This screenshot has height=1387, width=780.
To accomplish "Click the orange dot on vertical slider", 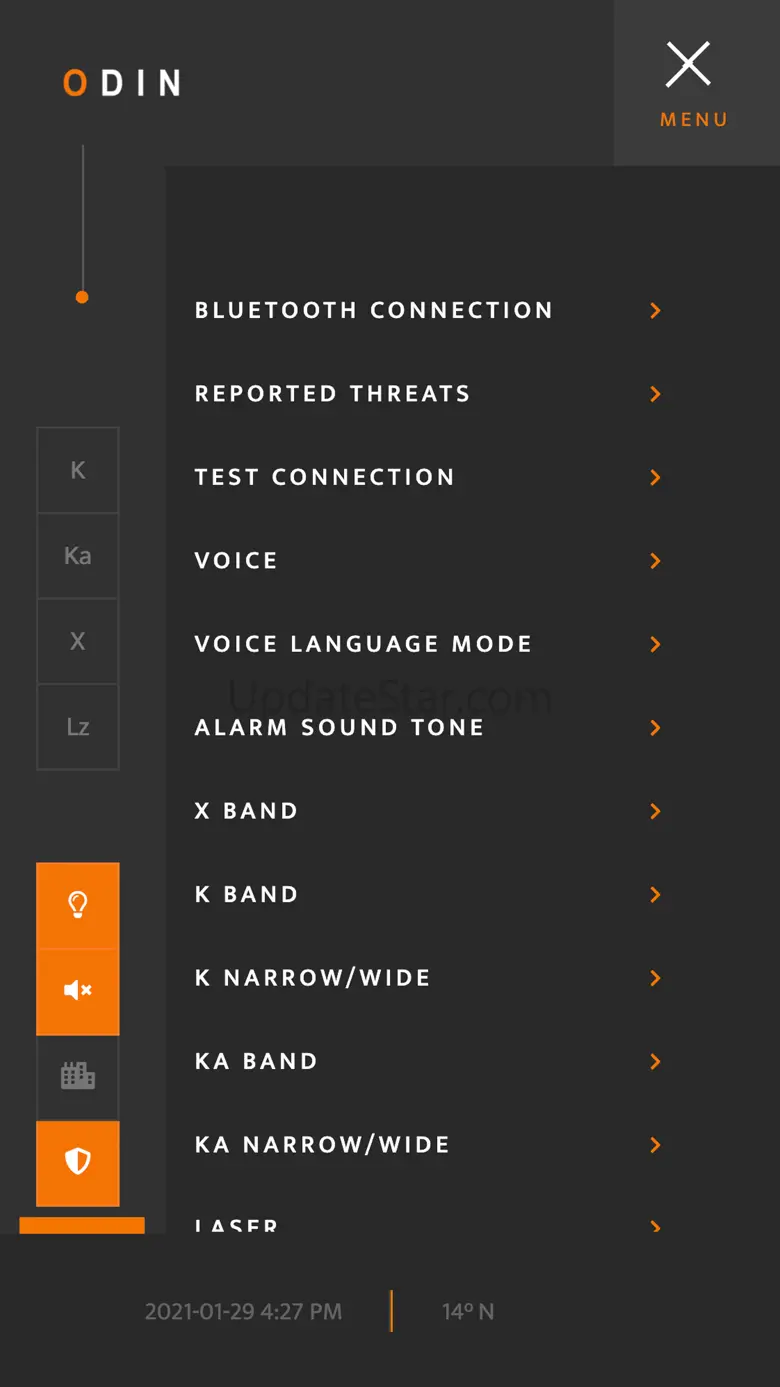I will (x=82, y=297).
